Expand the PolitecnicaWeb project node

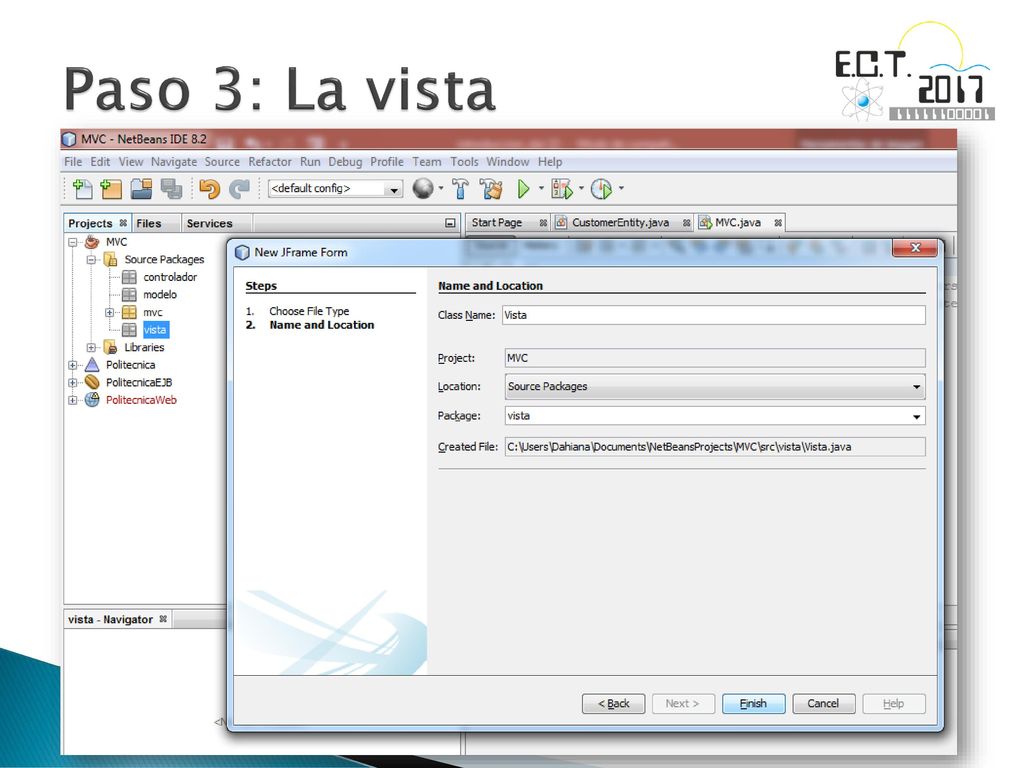pyautogui.click(x=73, y=400)
